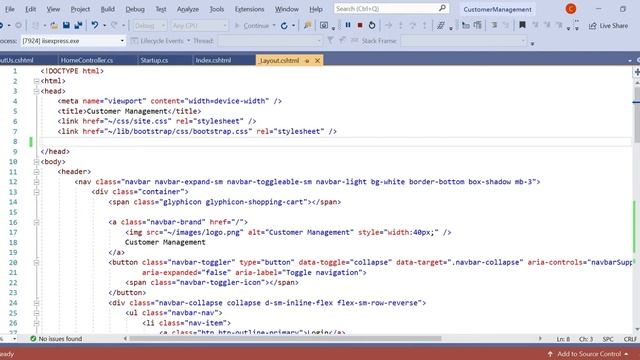Click the screenshot/diagnostic camera toolbar icon
This screenshot has width=640, height=360.
pos(324,25)
